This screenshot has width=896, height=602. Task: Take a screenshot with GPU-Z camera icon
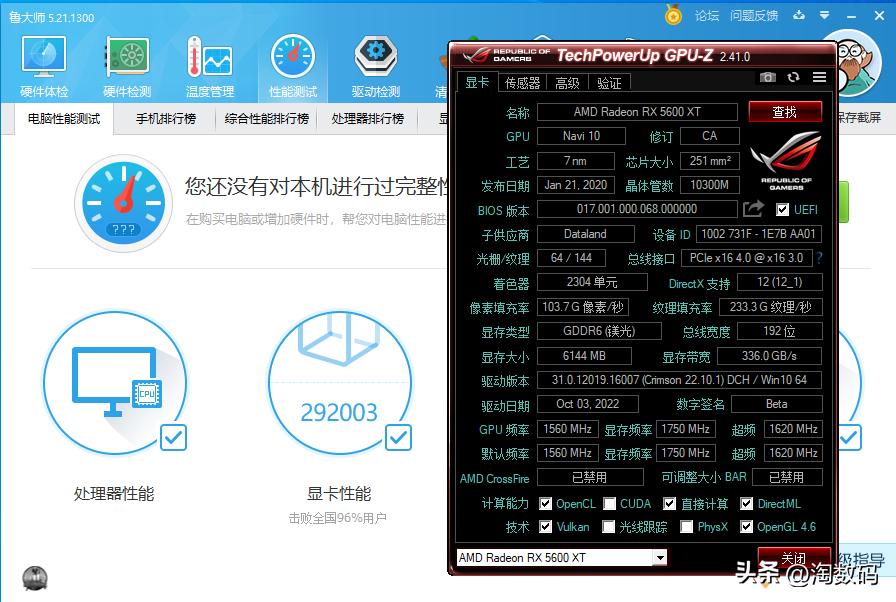[768, 76]
